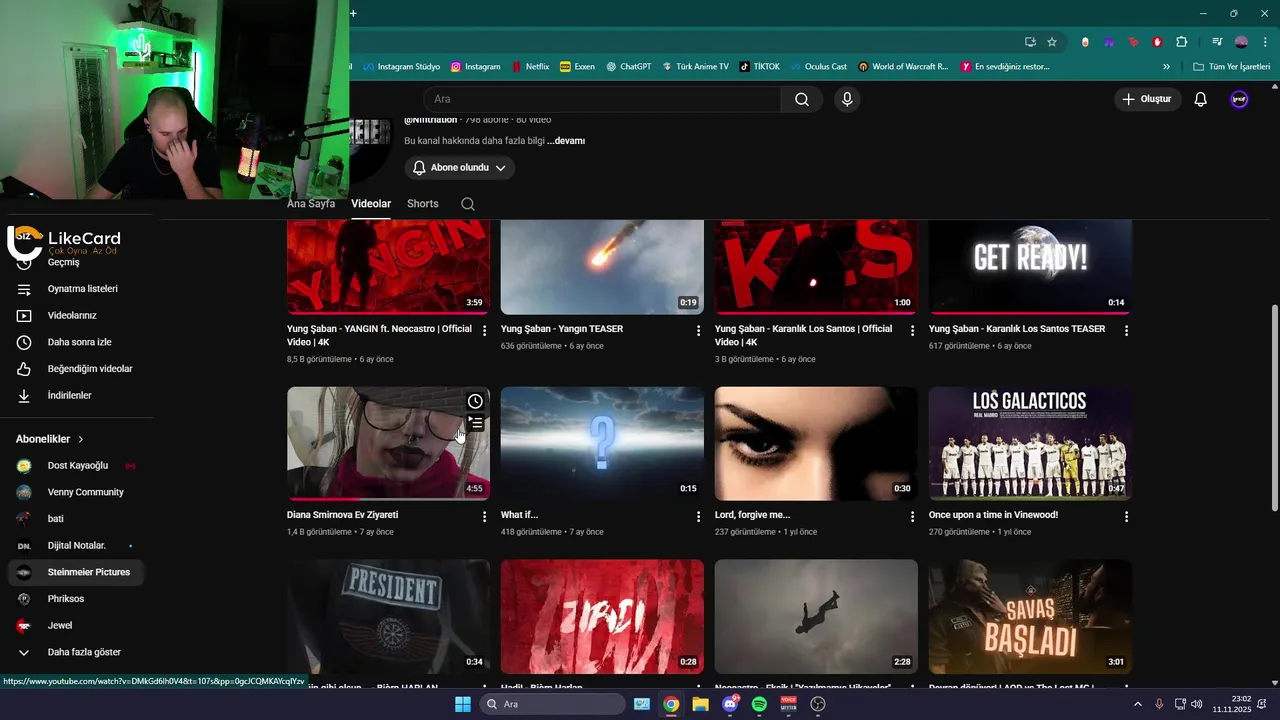Viewport: 1280px width, 720px height.
Task: Open TİKTOK bookmark
Action: point(760,67)
